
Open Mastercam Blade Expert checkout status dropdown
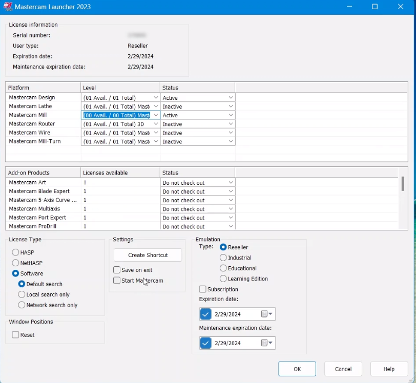point(198,191)
